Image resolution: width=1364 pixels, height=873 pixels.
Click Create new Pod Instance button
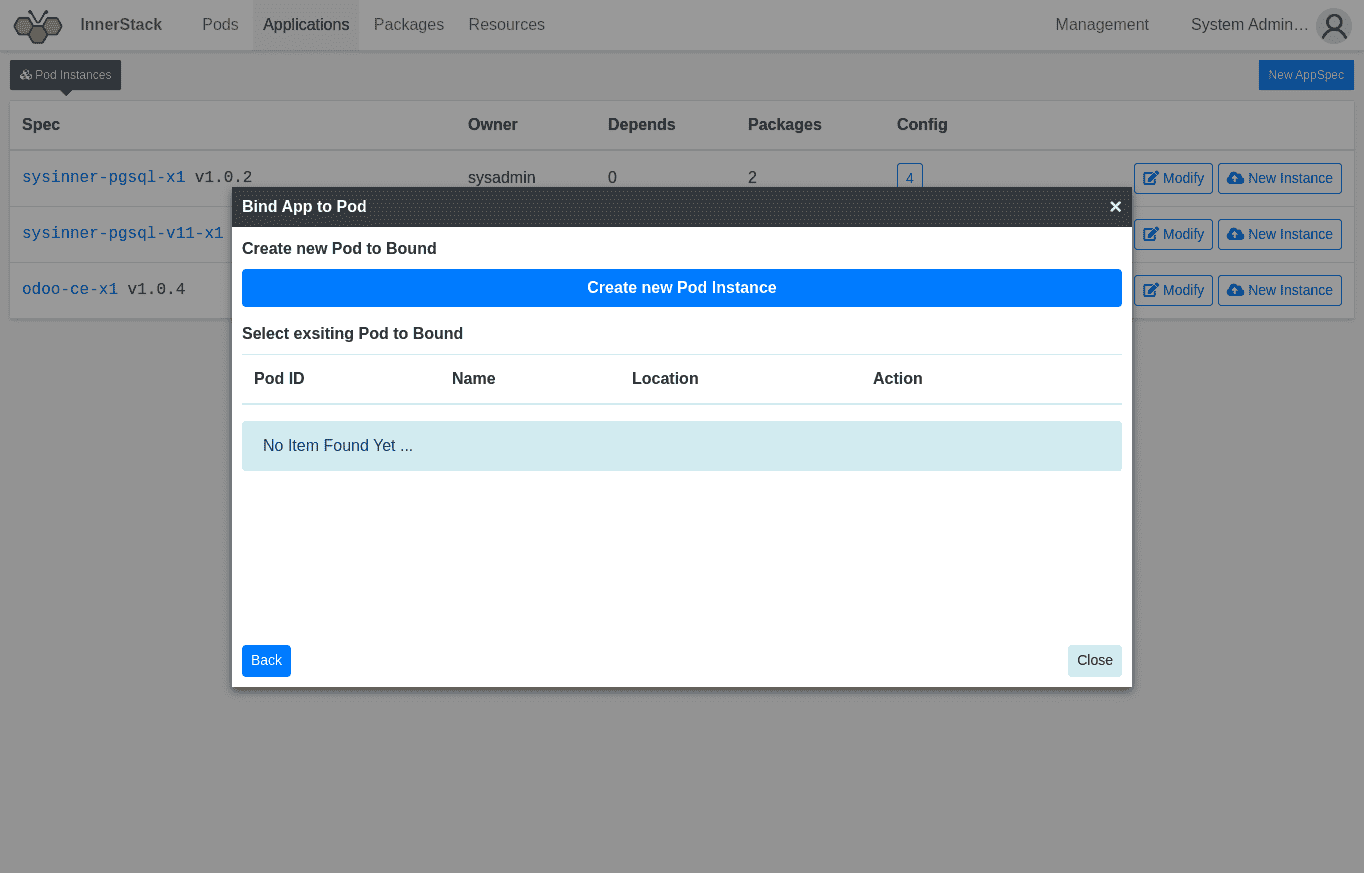[x=682, y=288]
